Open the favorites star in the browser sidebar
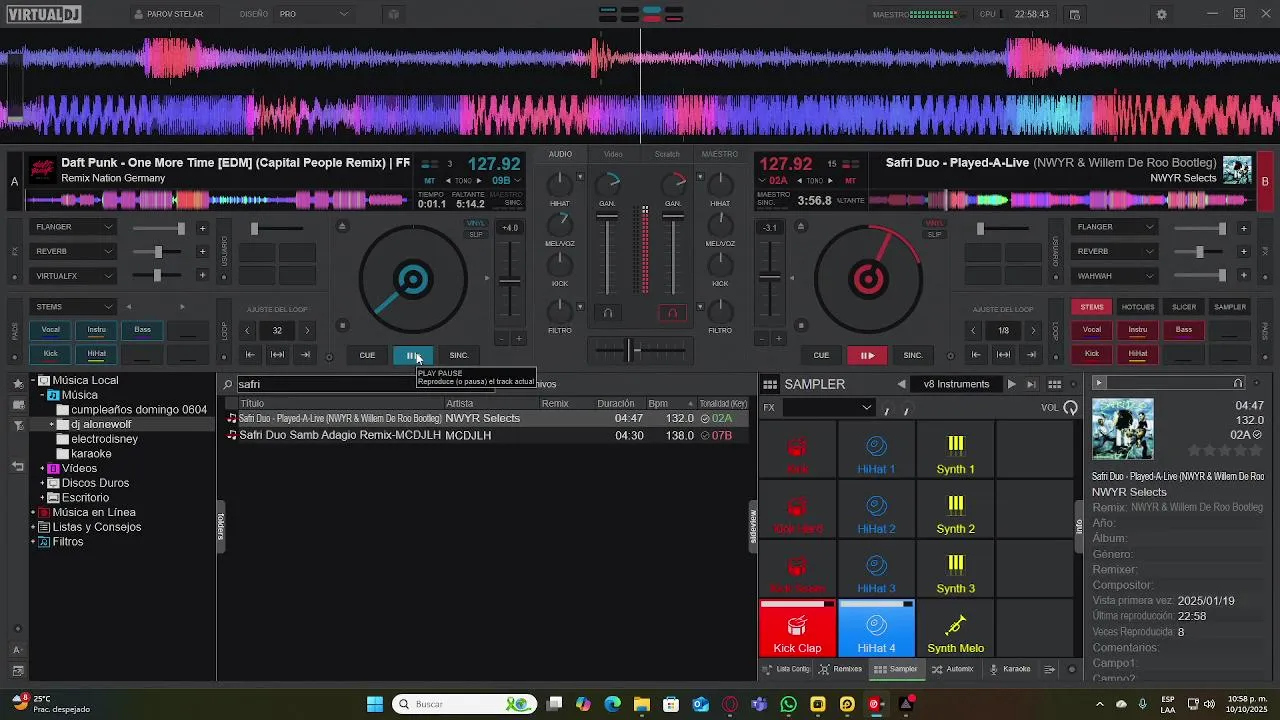Viewport: 1280px width, 720px height. point(17,382)
